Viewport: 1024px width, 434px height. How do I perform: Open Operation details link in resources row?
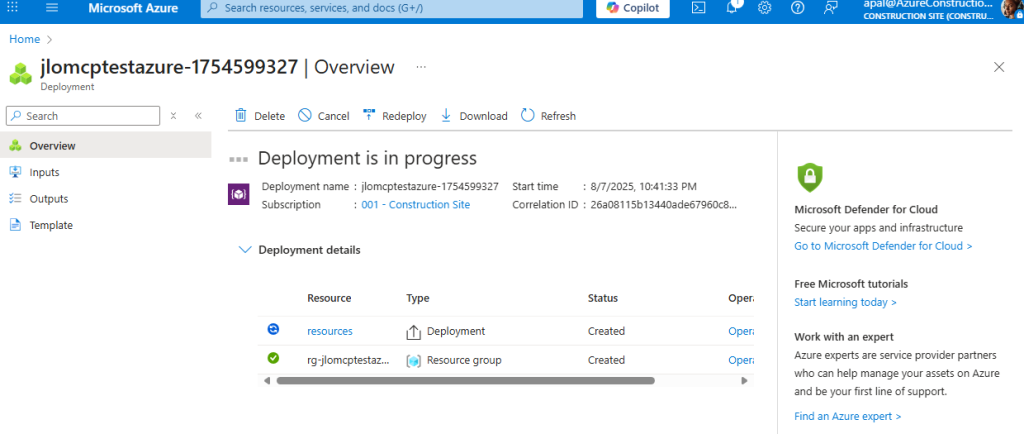[741, 331]
